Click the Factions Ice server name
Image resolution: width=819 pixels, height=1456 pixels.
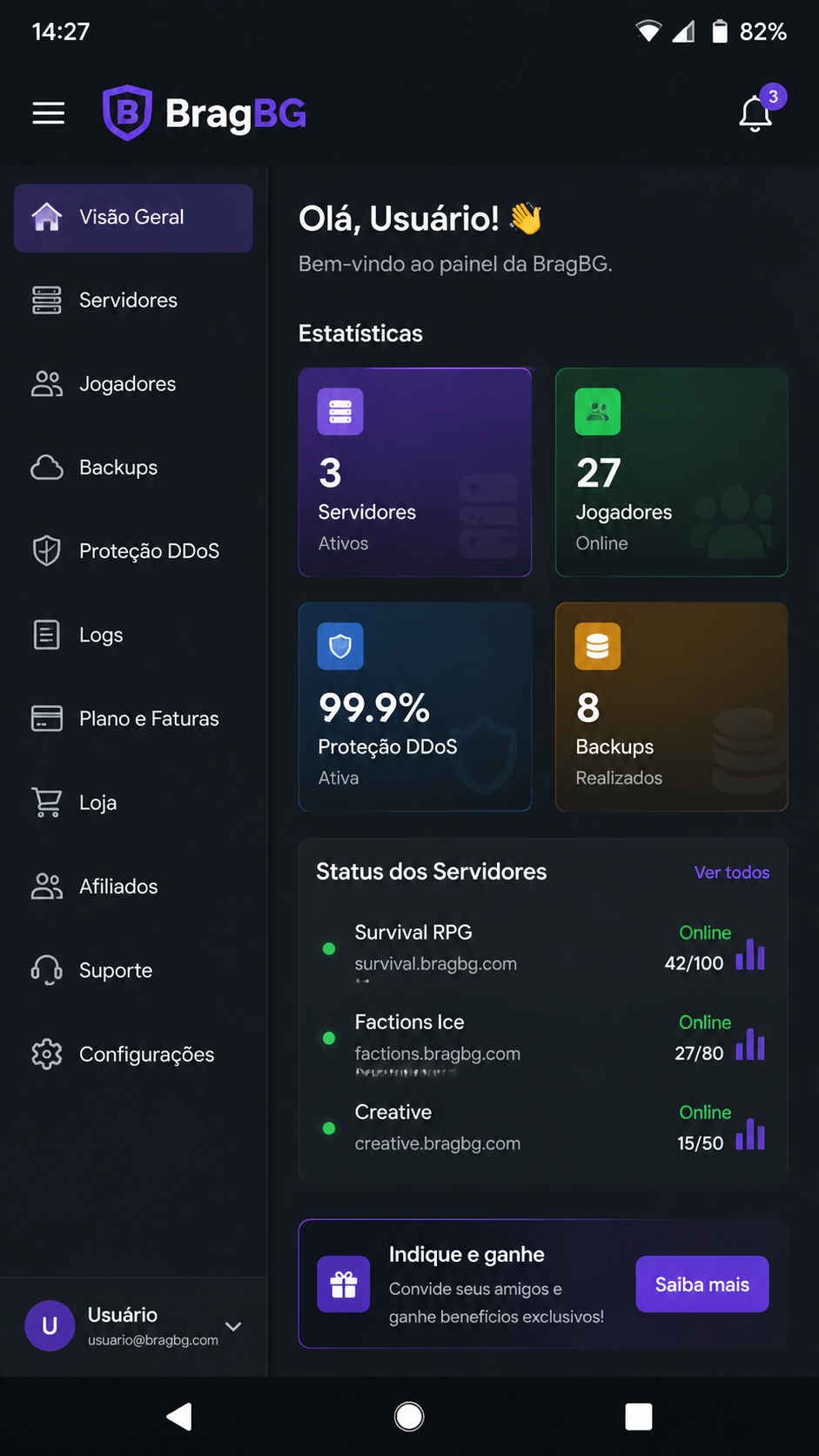tap(410, 1022)
